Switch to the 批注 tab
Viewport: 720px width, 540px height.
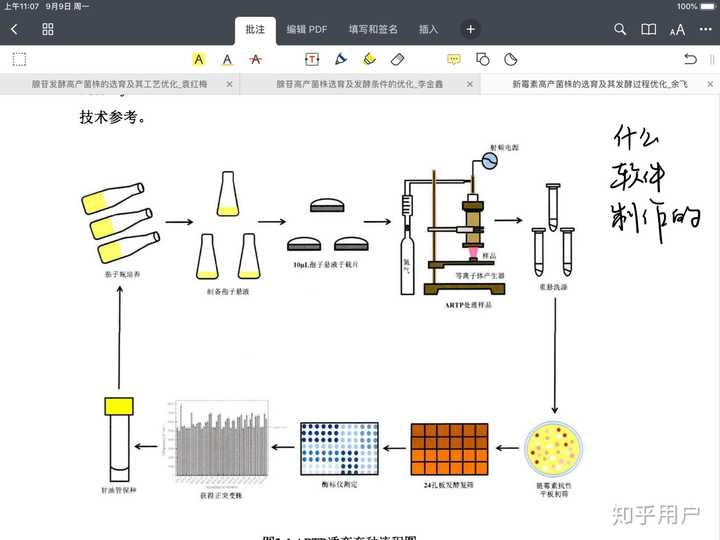pyautogui.click(x=255, y=30)
